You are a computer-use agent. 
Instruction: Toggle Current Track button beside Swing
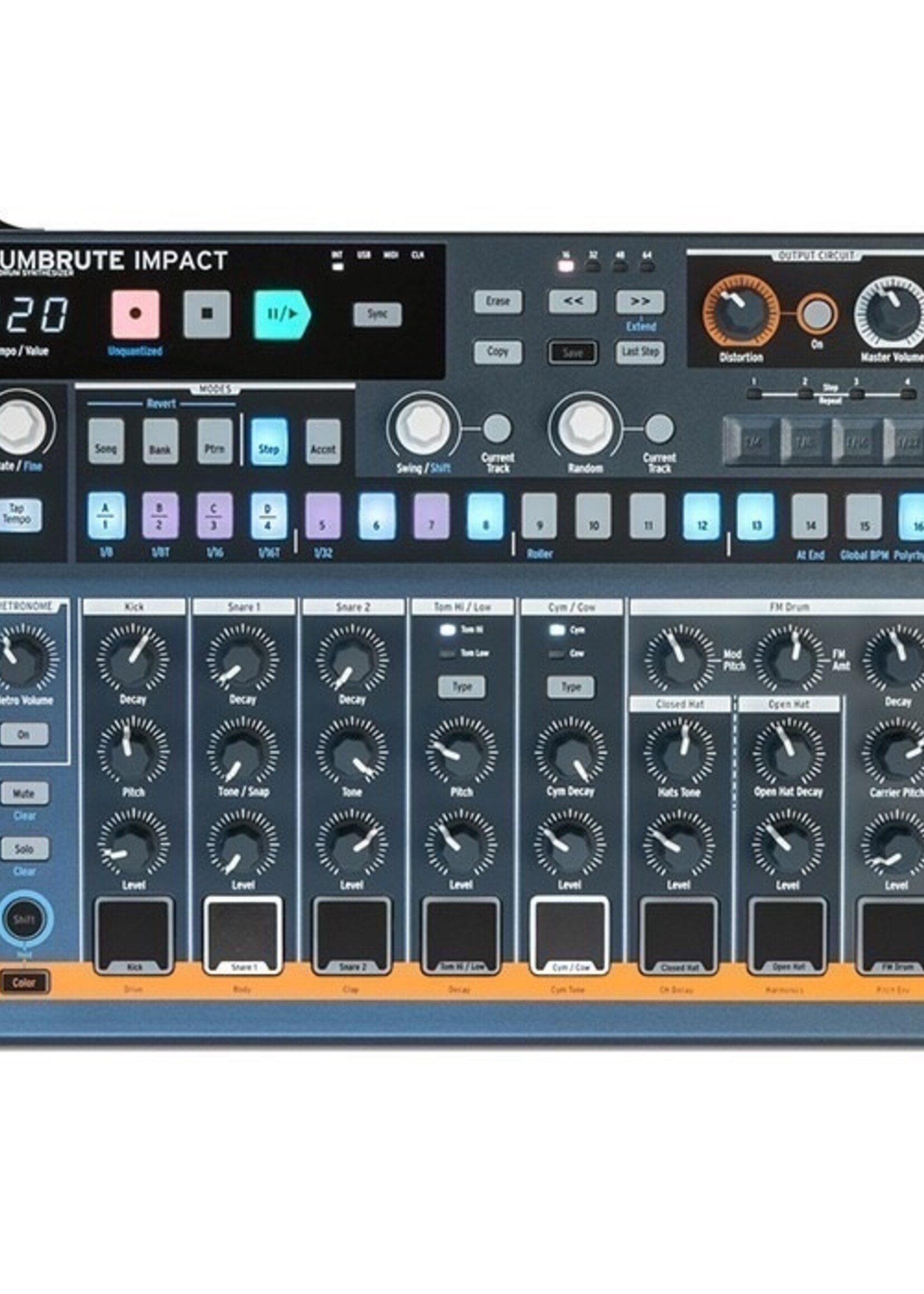coord(497,429)
